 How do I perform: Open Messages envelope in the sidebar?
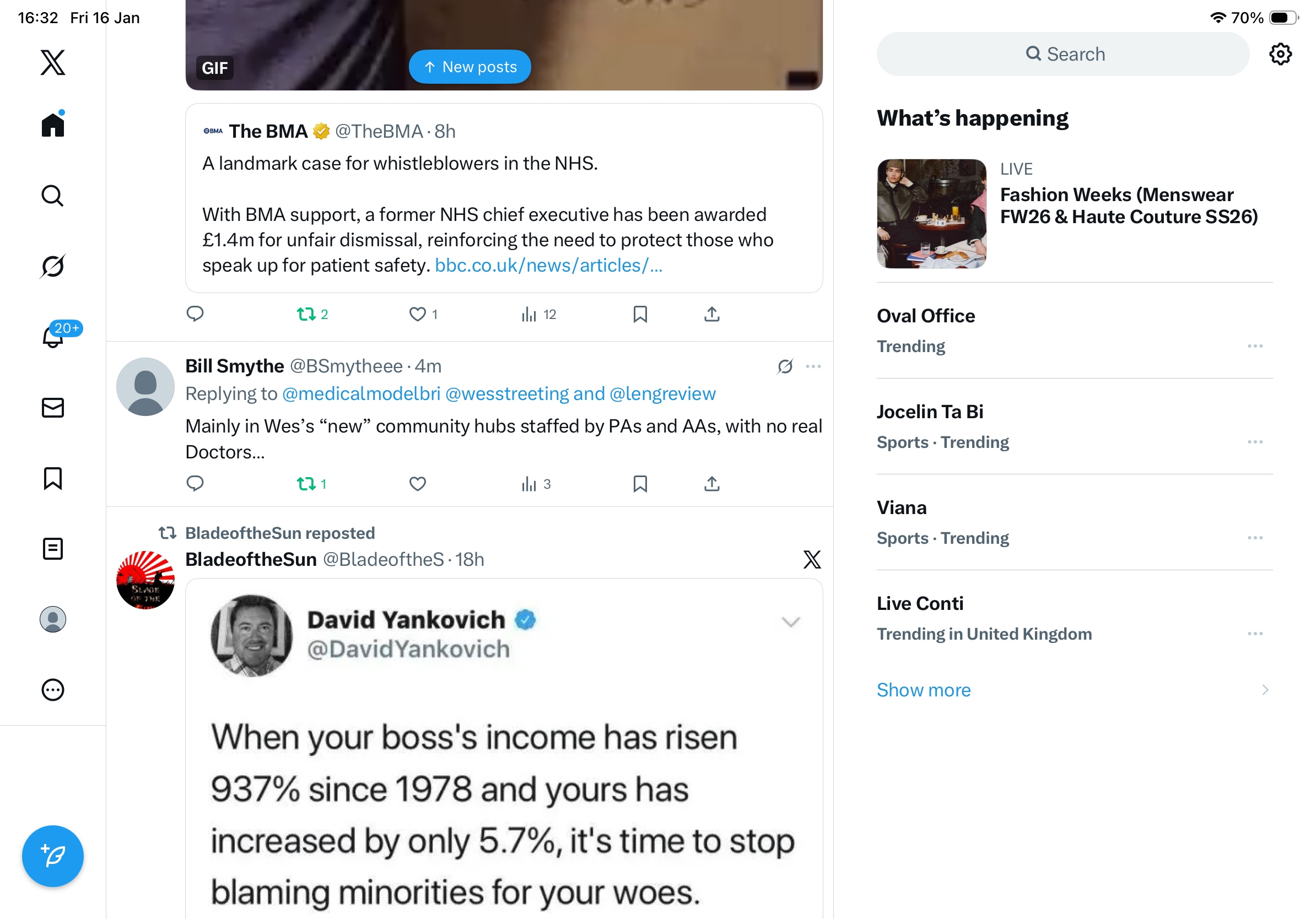[x=53, y=407]
